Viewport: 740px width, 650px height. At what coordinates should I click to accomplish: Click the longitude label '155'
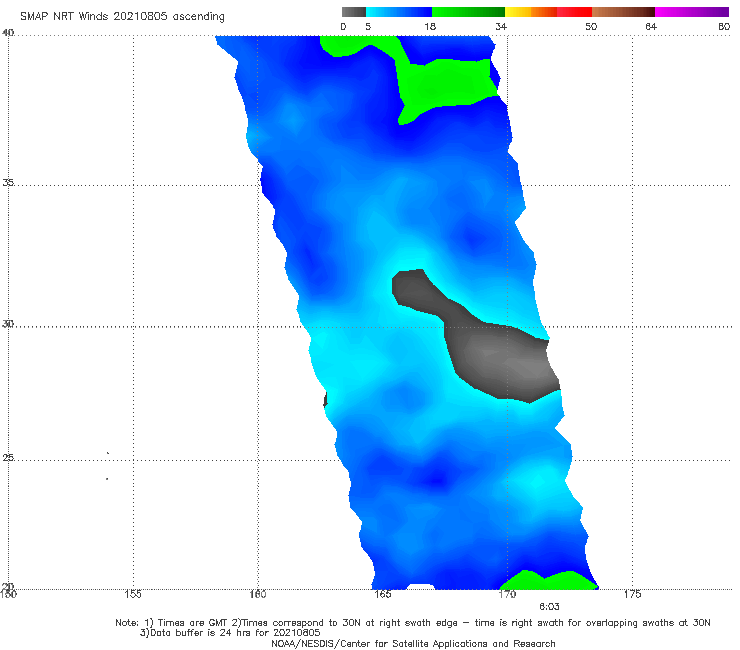[x=133, y=594]
